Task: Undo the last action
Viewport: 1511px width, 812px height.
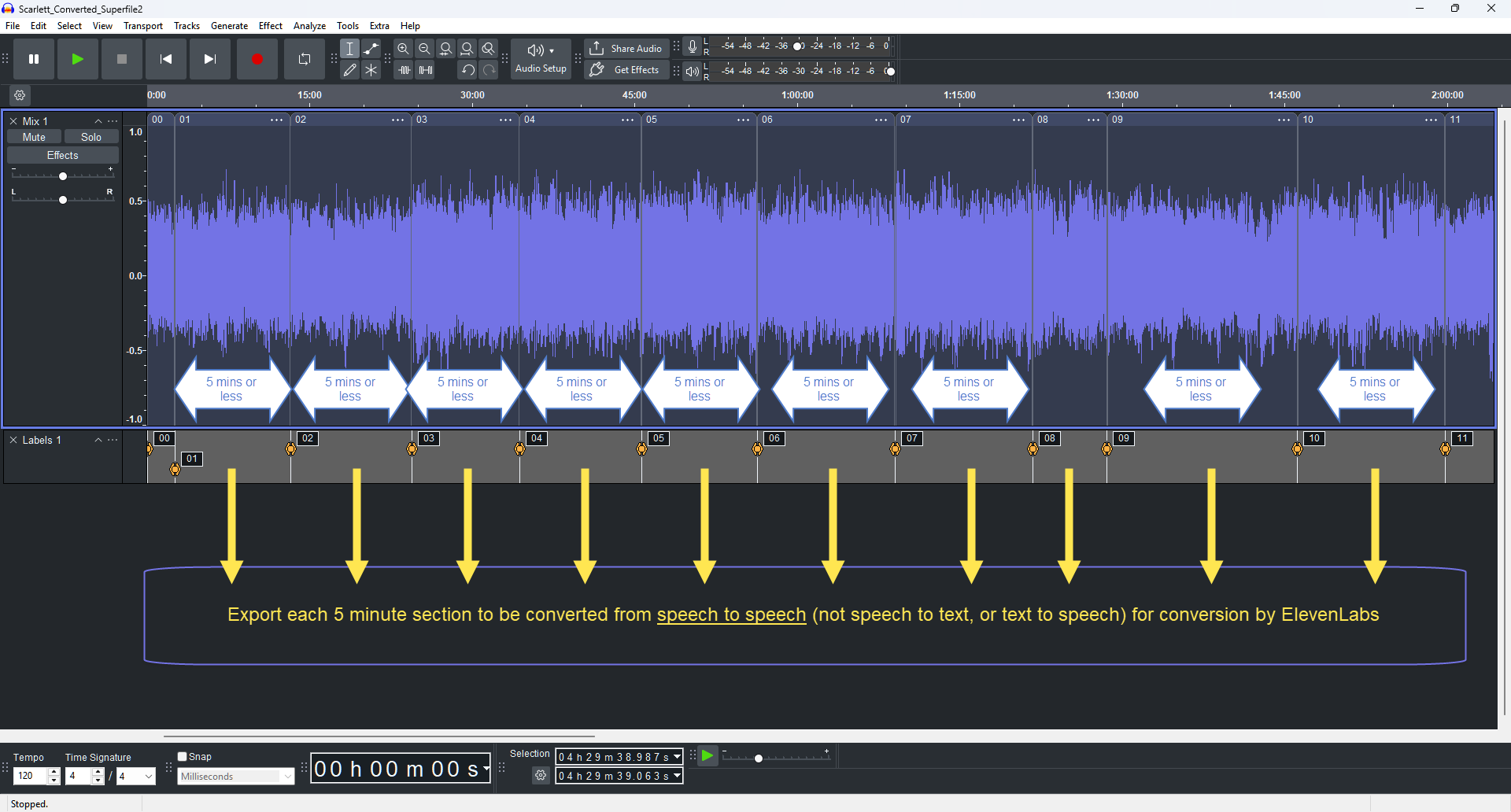Action: pos(467,70)
